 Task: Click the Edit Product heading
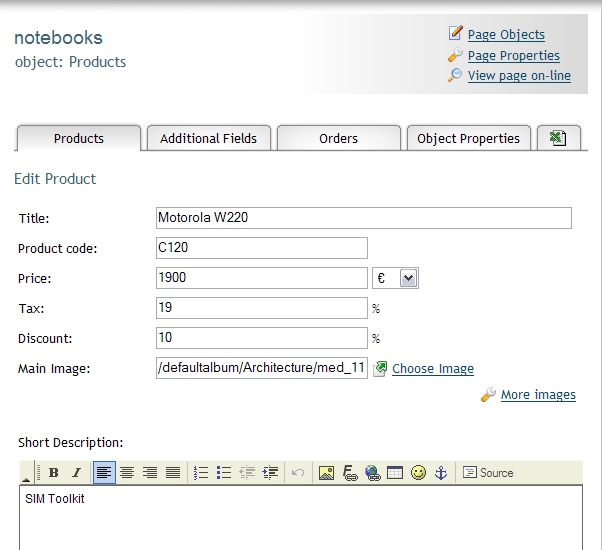(x=55, y=179)
